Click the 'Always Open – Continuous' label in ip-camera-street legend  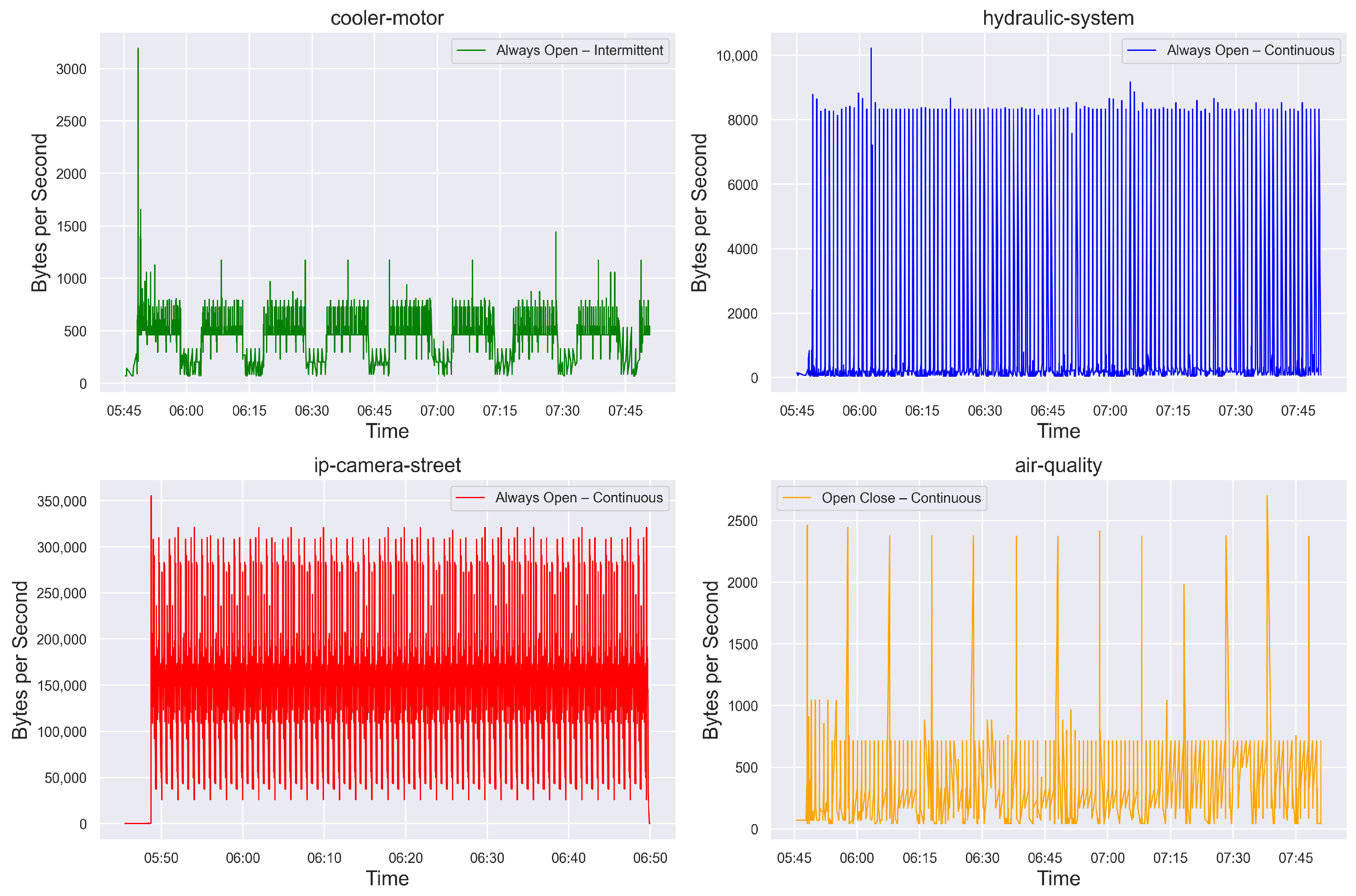coord(579,498)
